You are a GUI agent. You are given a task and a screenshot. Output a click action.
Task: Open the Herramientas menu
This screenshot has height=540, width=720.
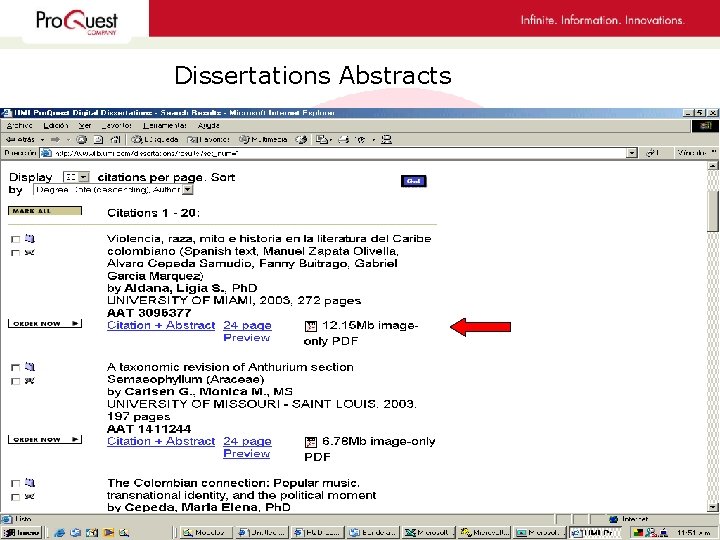pyautogui.click(x=165, y=125)
